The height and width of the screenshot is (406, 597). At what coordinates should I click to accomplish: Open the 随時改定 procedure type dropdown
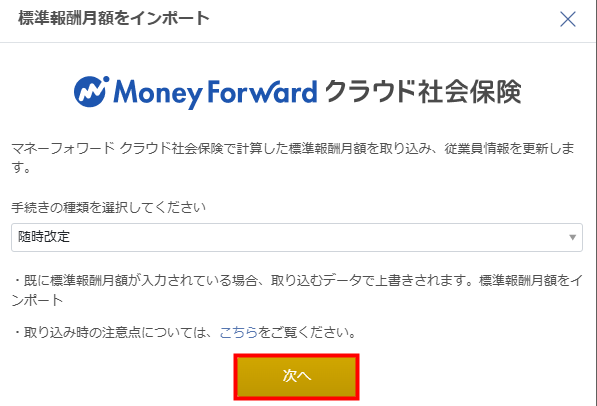297,237
